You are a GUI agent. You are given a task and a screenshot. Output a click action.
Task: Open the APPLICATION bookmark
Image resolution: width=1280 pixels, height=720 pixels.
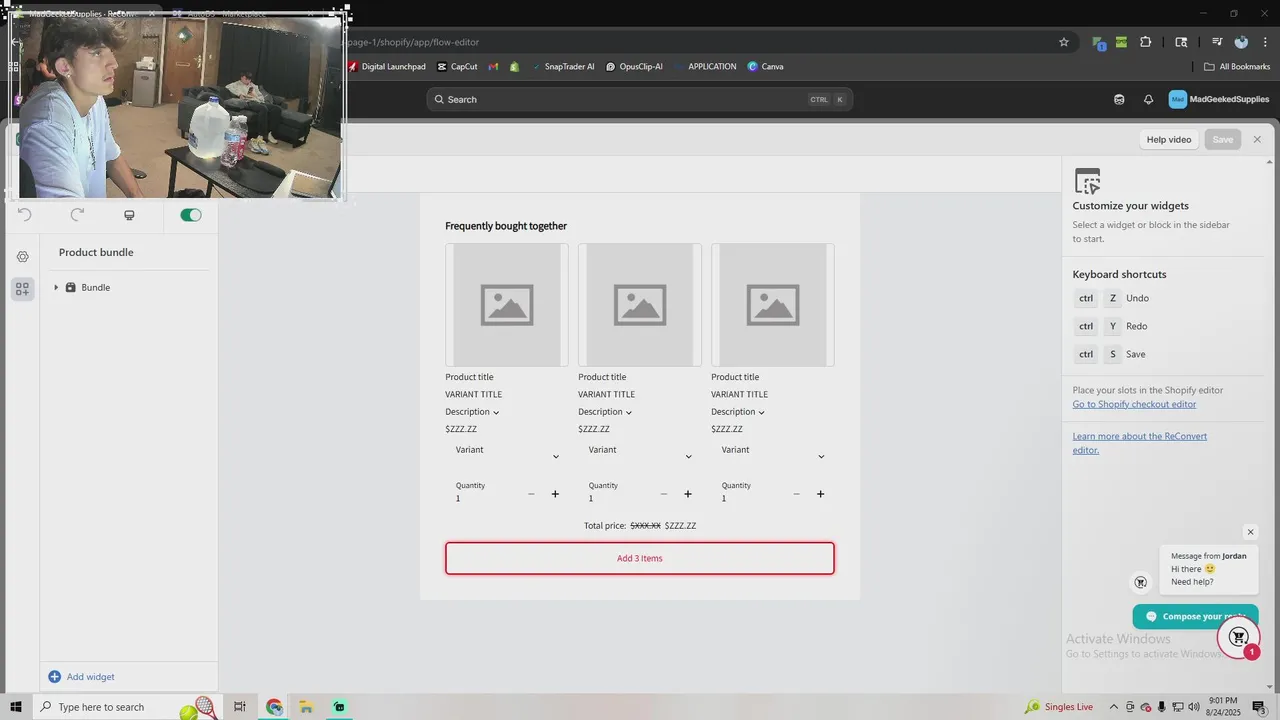click(705, 67)
